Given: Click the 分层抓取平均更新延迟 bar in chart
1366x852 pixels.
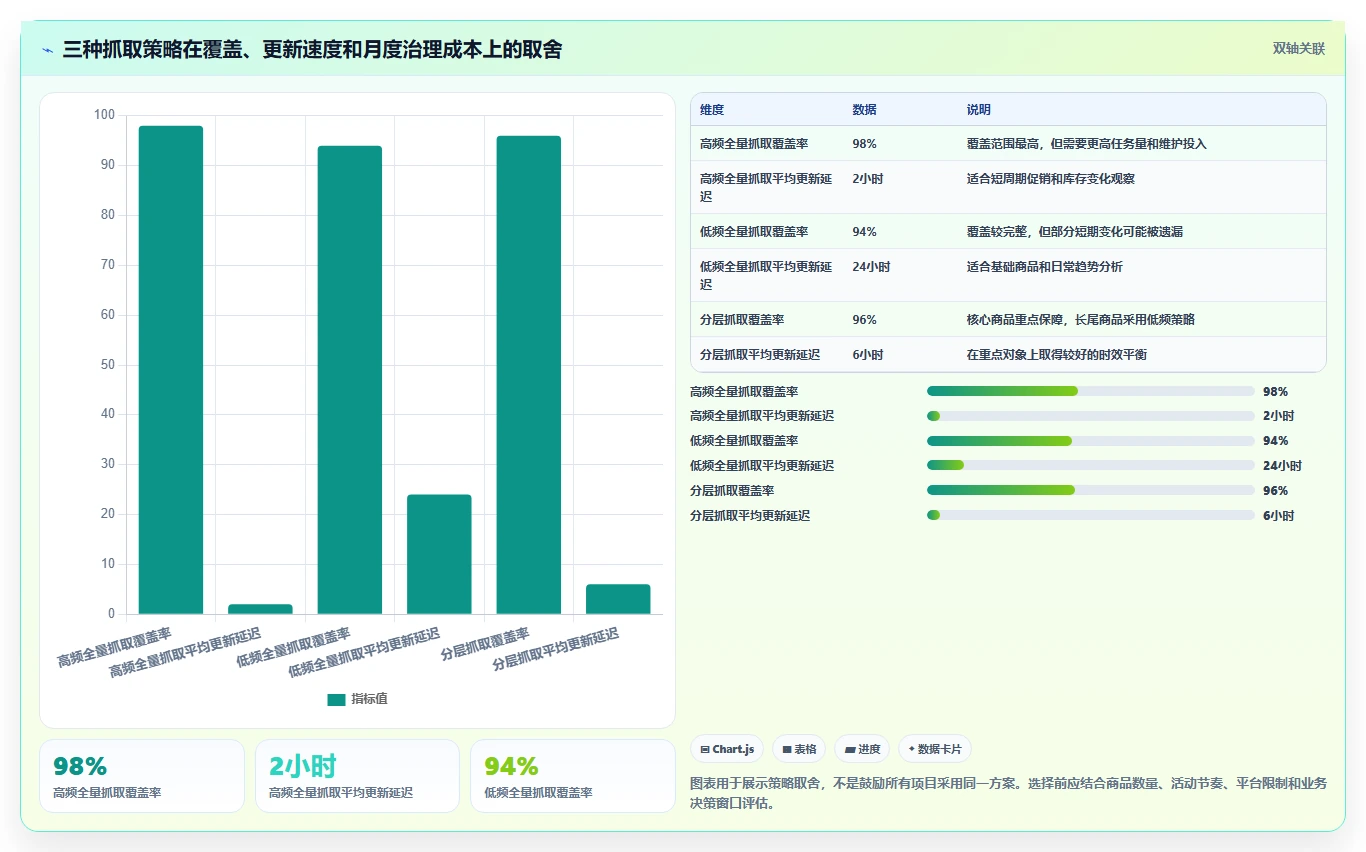Looking at the screenshot, I should point(618,599).
